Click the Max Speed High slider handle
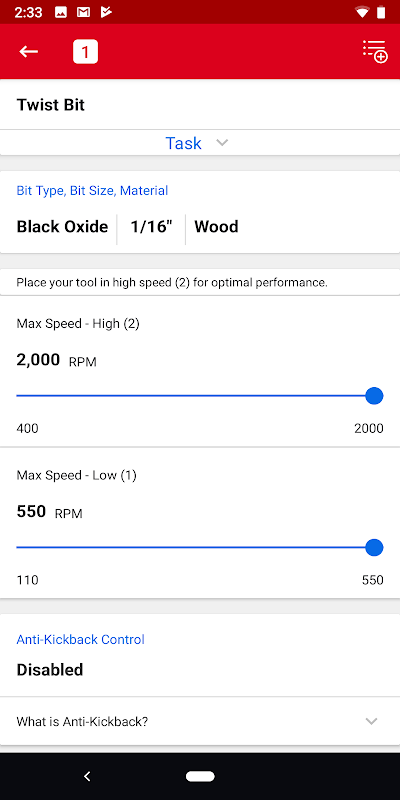The height and width of the screenshot is (800, 400). click(x=374, y=396)
